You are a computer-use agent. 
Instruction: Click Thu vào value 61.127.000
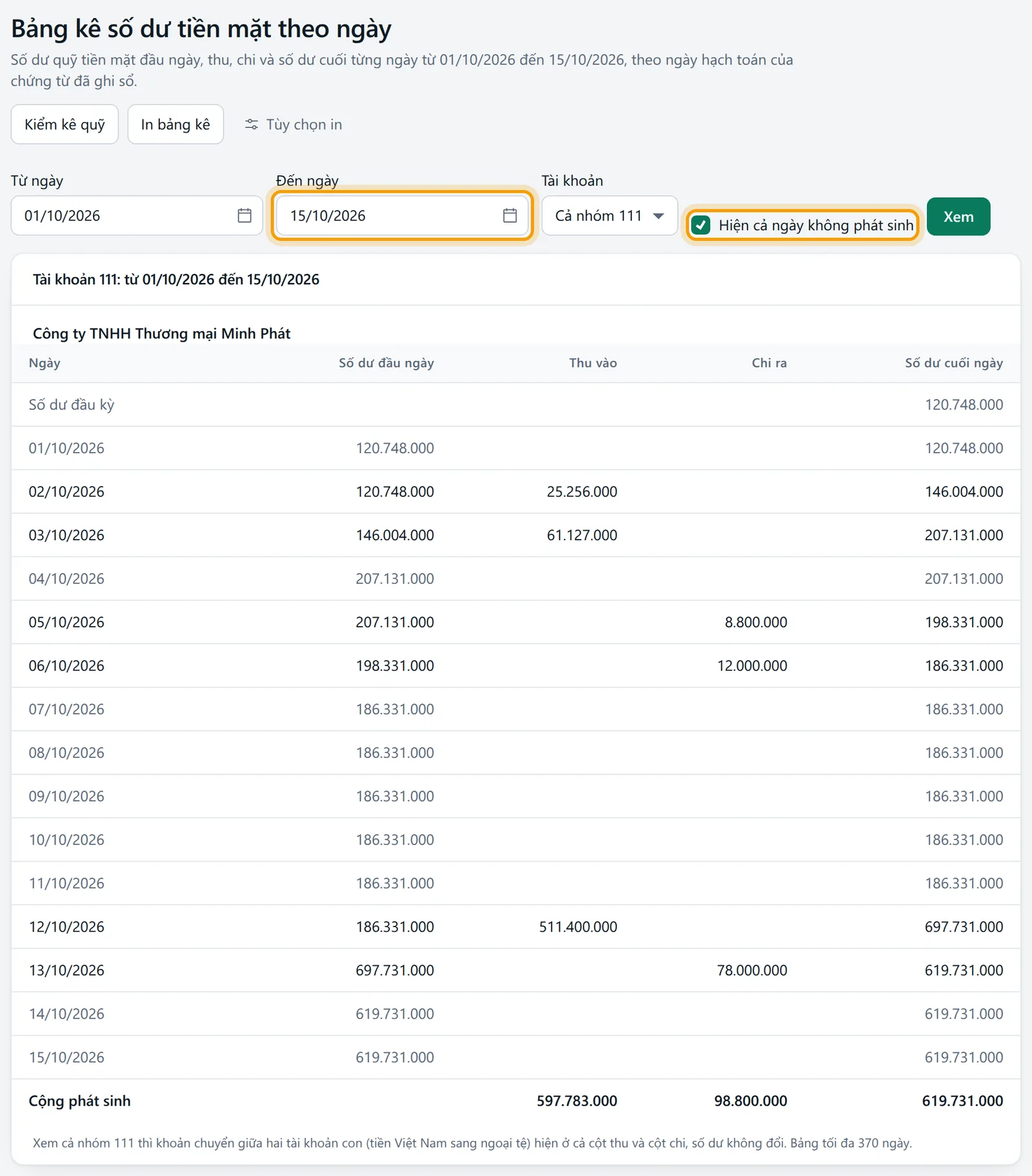(x=582, y=535)
